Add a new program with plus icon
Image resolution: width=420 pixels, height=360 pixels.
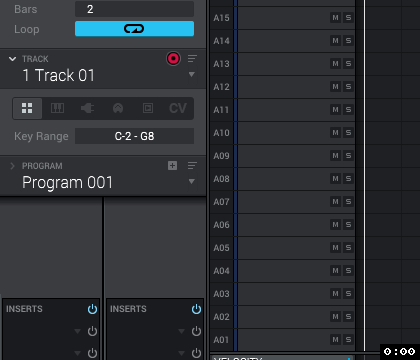[x=172, y=165]
